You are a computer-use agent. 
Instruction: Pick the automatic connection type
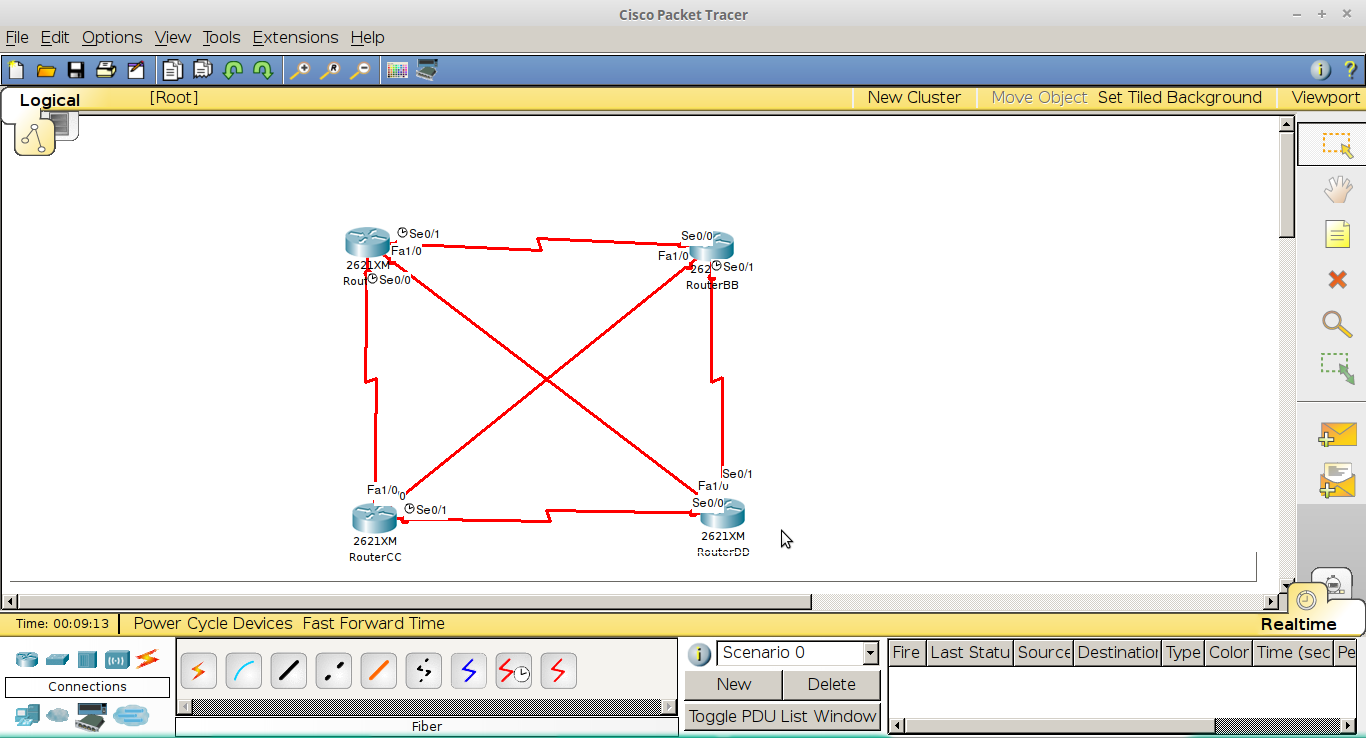coord(198,671)
